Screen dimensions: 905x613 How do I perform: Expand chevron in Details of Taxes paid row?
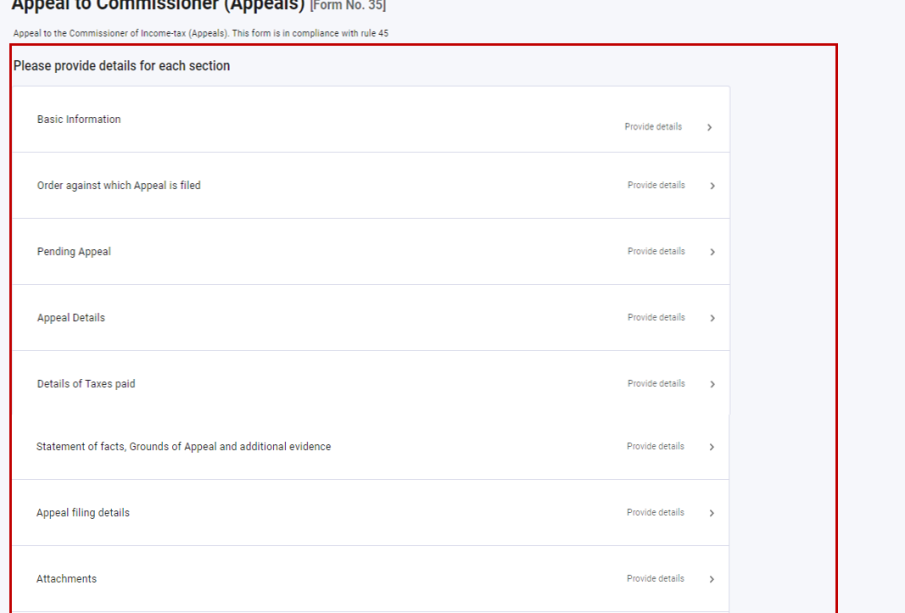tap(712, 384)
